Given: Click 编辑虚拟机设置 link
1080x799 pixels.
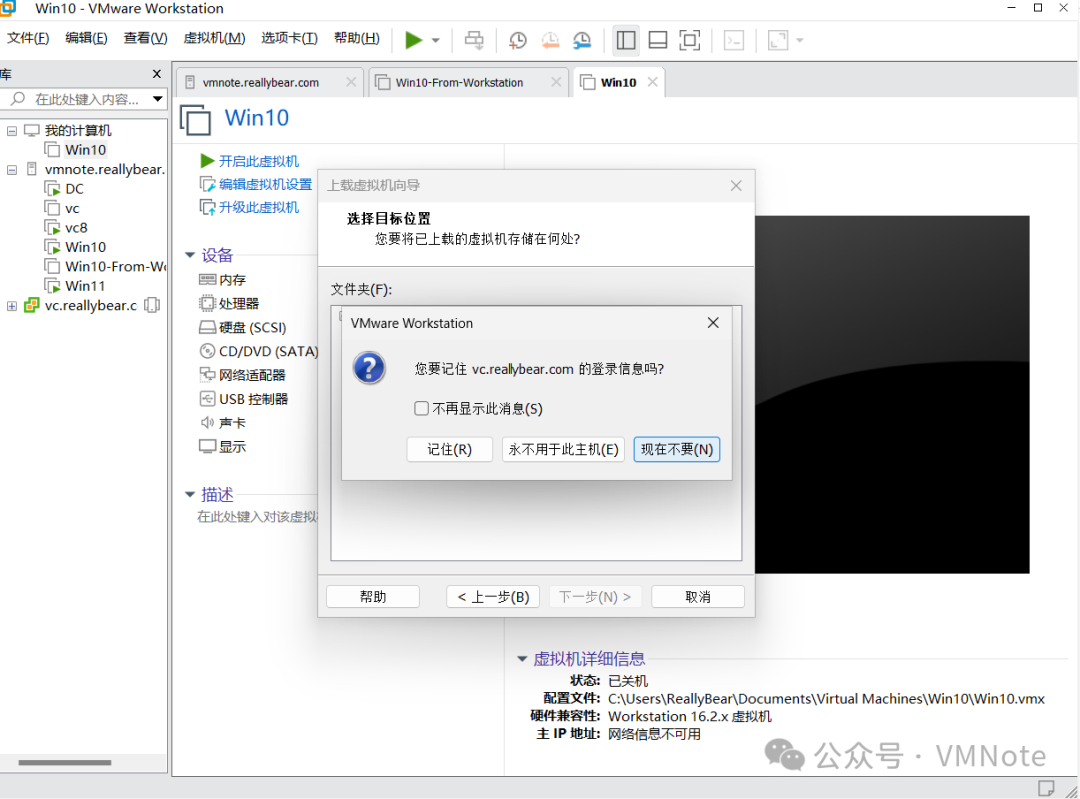Looking at the screenshot, I should click(265, 184).
